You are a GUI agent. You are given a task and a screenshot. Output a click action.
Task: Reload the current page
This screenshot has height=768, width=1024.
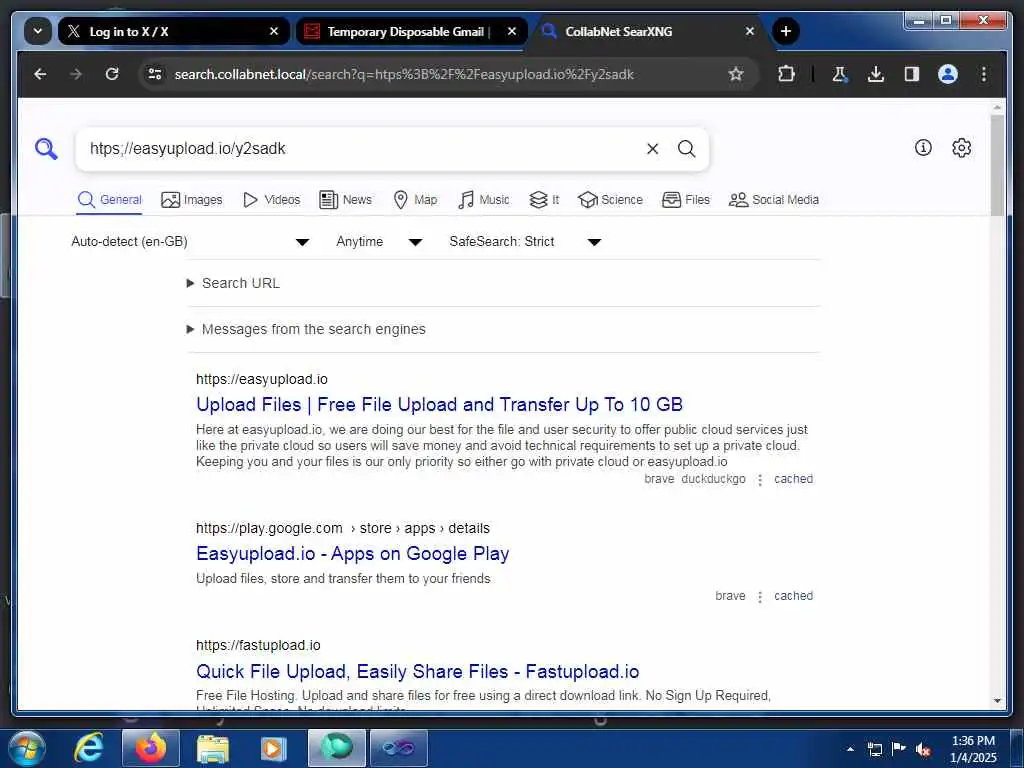[x=112, y=74]
